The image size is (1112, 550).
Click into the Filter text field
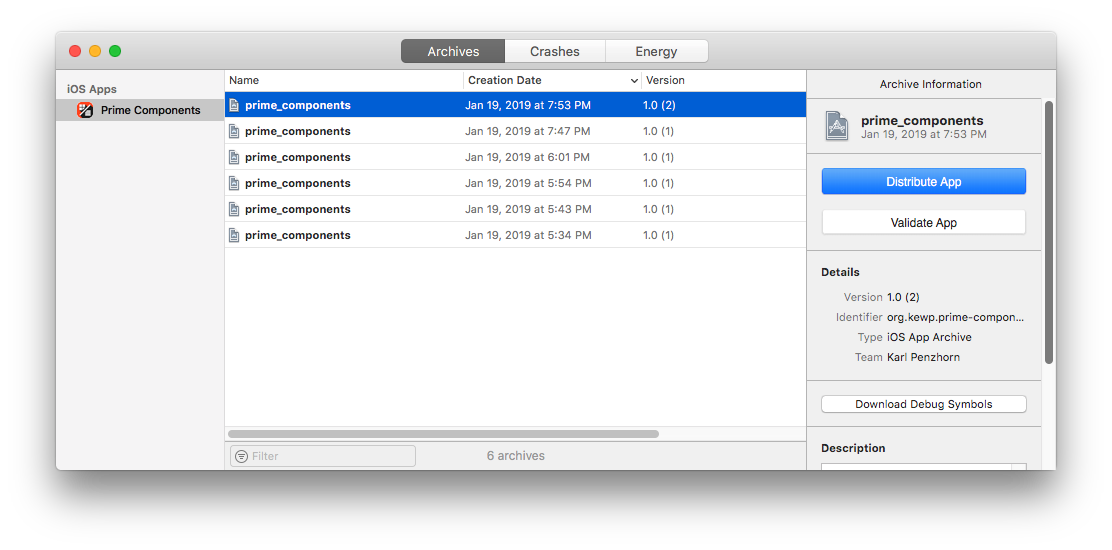pos(330,456)
